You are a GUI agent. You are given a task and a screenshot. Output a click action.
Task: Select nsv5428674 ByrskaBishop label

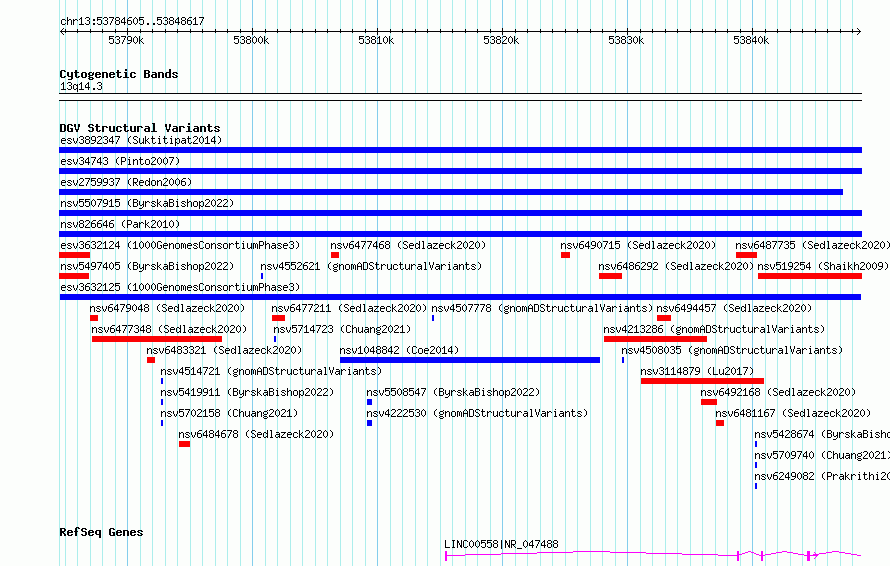pos(822,434)
